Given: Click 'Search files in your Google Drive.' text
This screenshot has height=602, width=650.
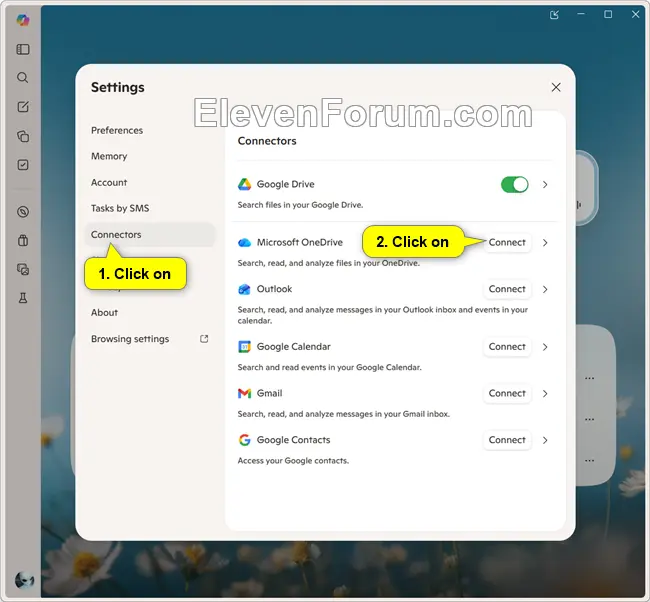Looking at the screenshot, I should pos(300,205).
